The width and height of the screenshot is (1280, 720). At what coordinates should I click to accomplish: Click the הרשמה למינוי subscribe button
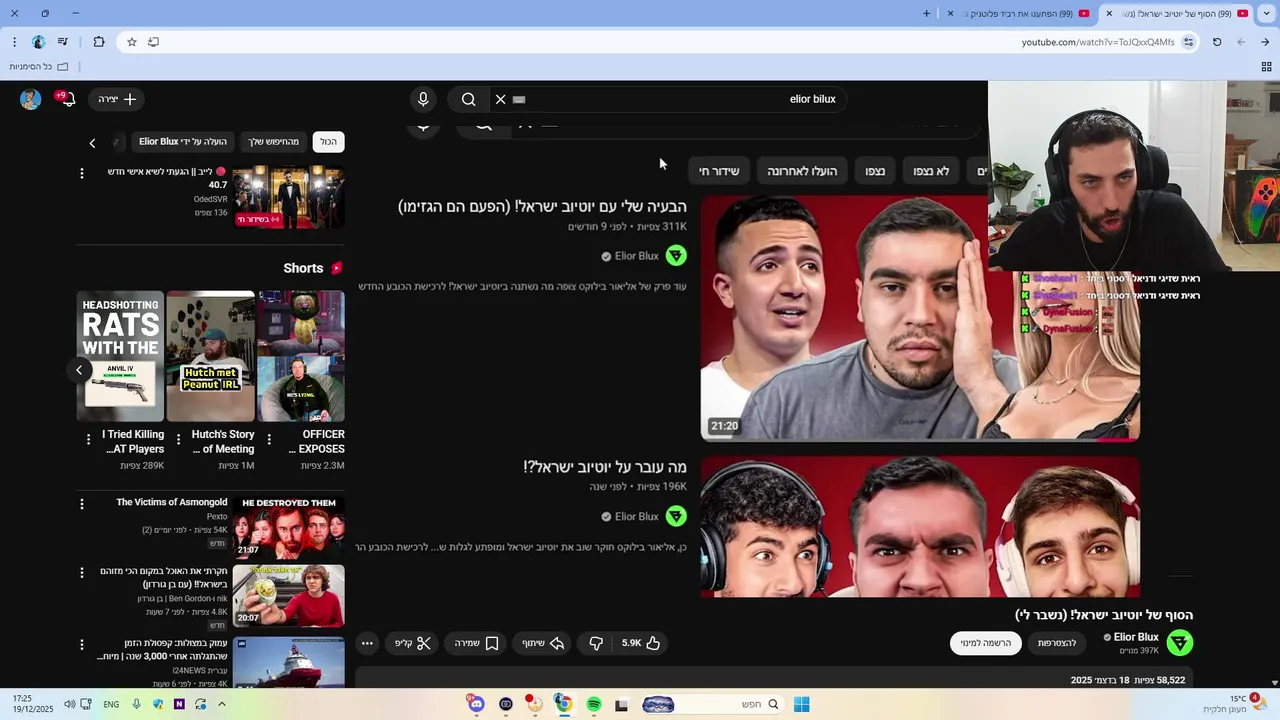[x=986, y=643]
